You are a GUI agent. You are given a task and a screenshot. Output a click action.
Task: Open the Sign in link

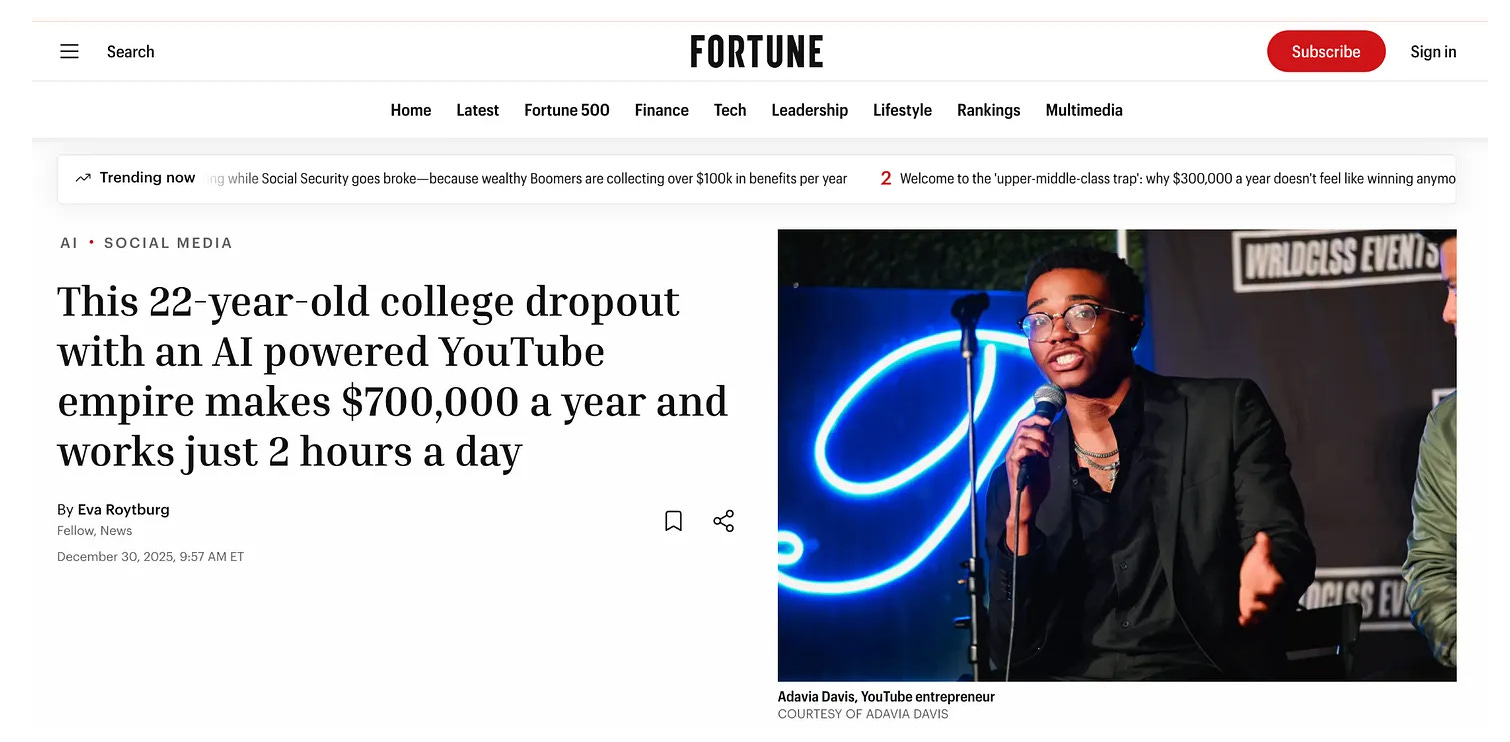coord(1433,52)
